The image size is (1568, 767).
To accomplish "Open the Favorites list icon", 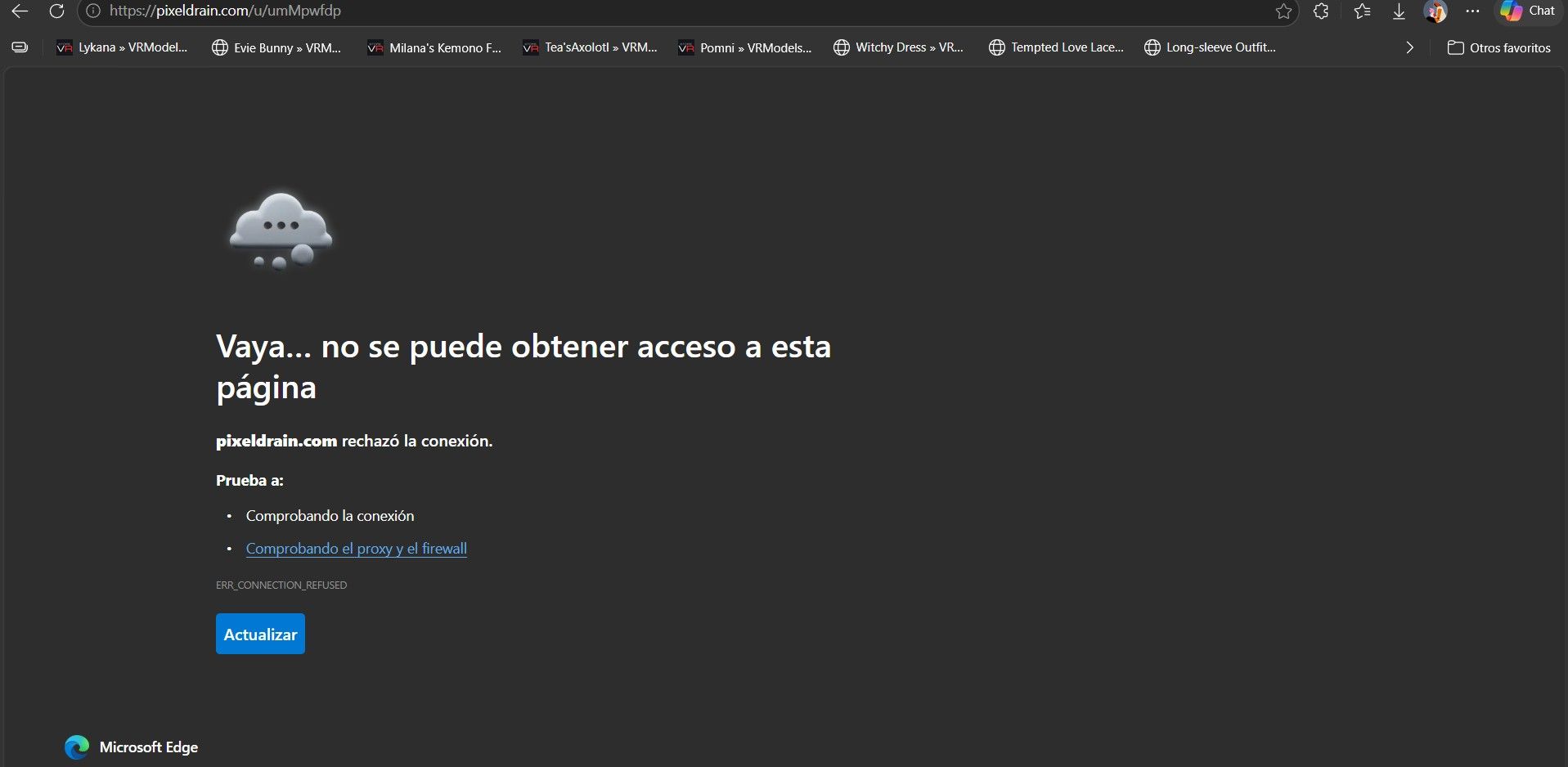I will tap(1362, 11).
